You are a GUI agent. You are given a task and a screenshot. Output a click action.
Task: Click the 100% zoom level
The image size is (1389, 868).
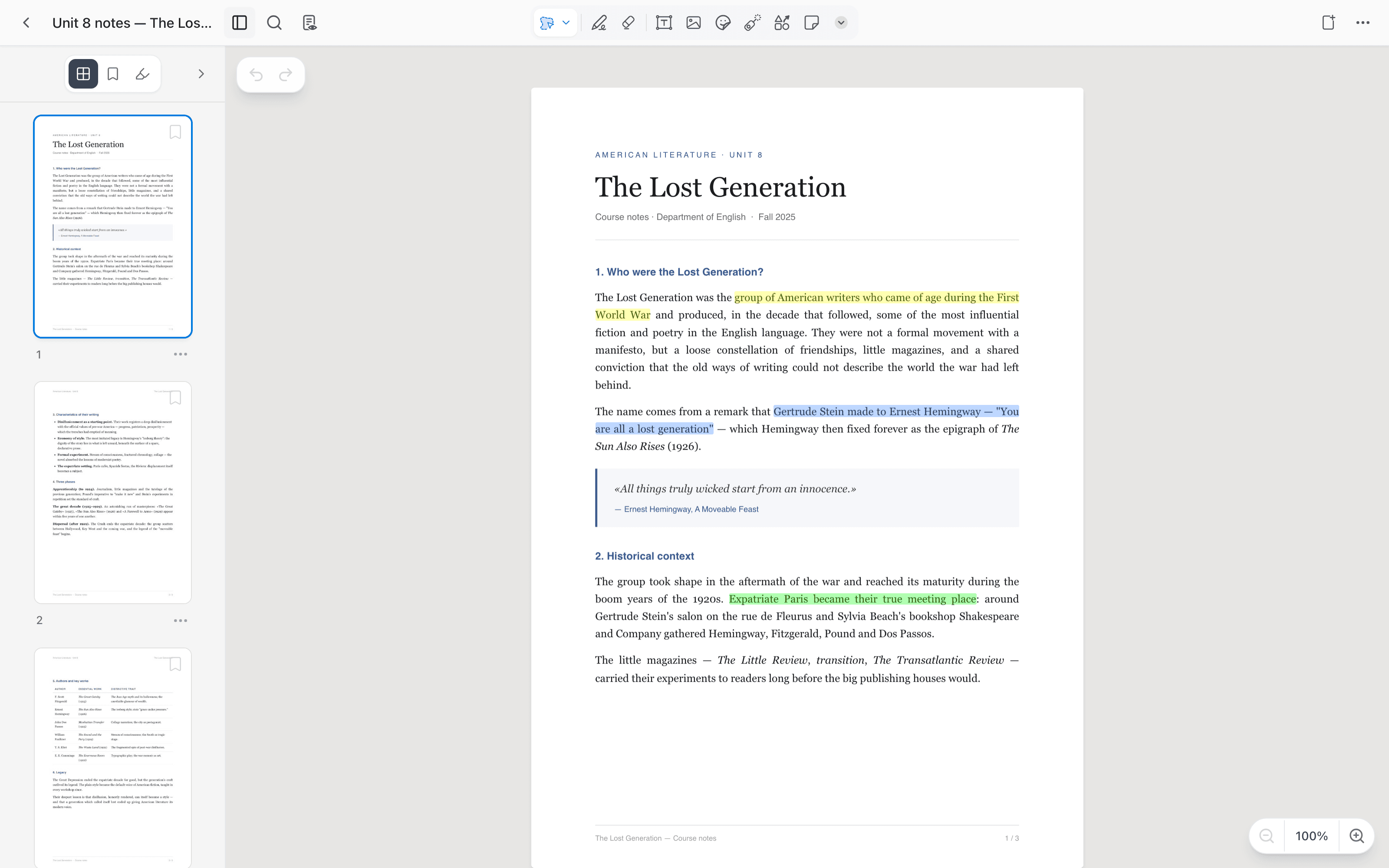(x=1311, y=836)
